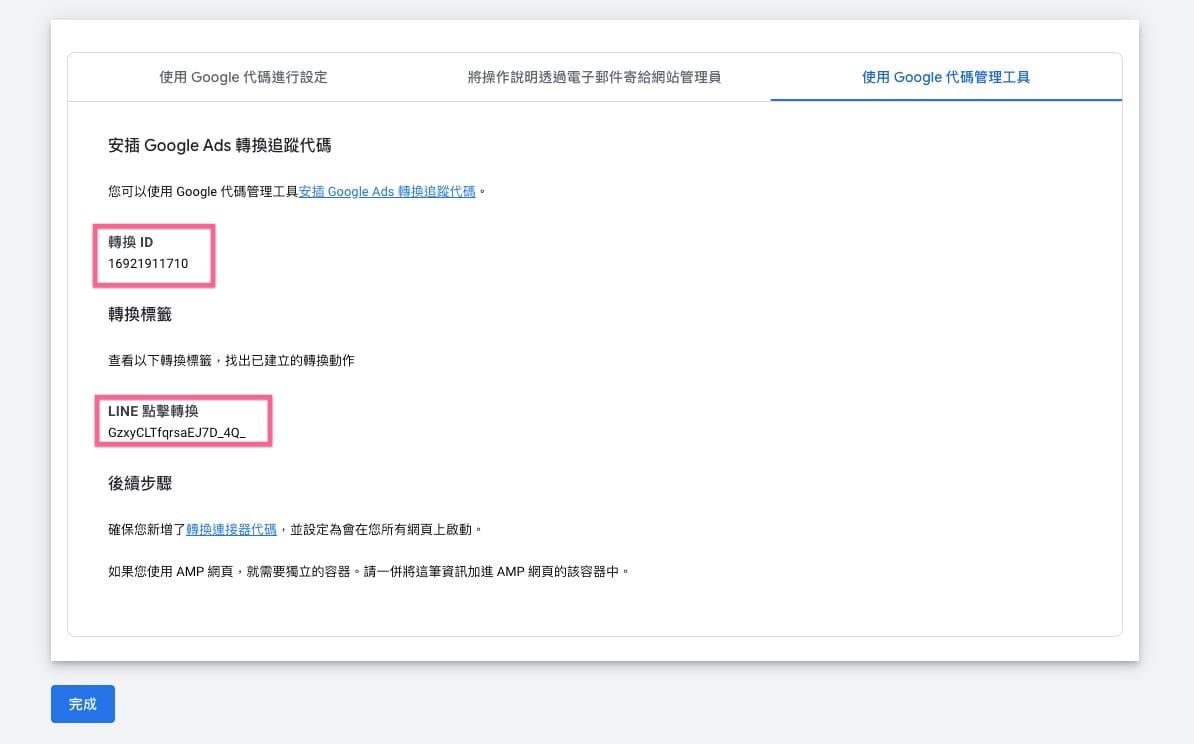Viewport: 1194px width, 744px height.
Task: Click the 轉換 ID label
Action: 130,242
